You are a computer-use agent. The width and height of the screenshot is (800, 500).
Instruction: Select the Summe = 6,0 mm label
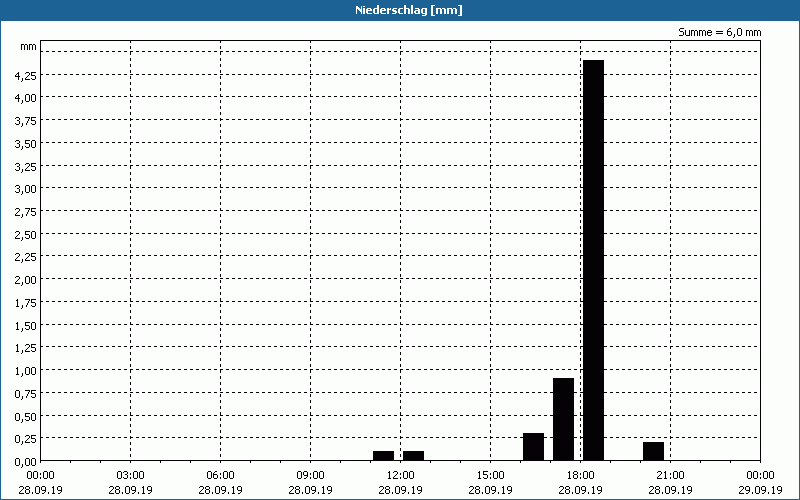pyautogui.click(x=719, y=32)
